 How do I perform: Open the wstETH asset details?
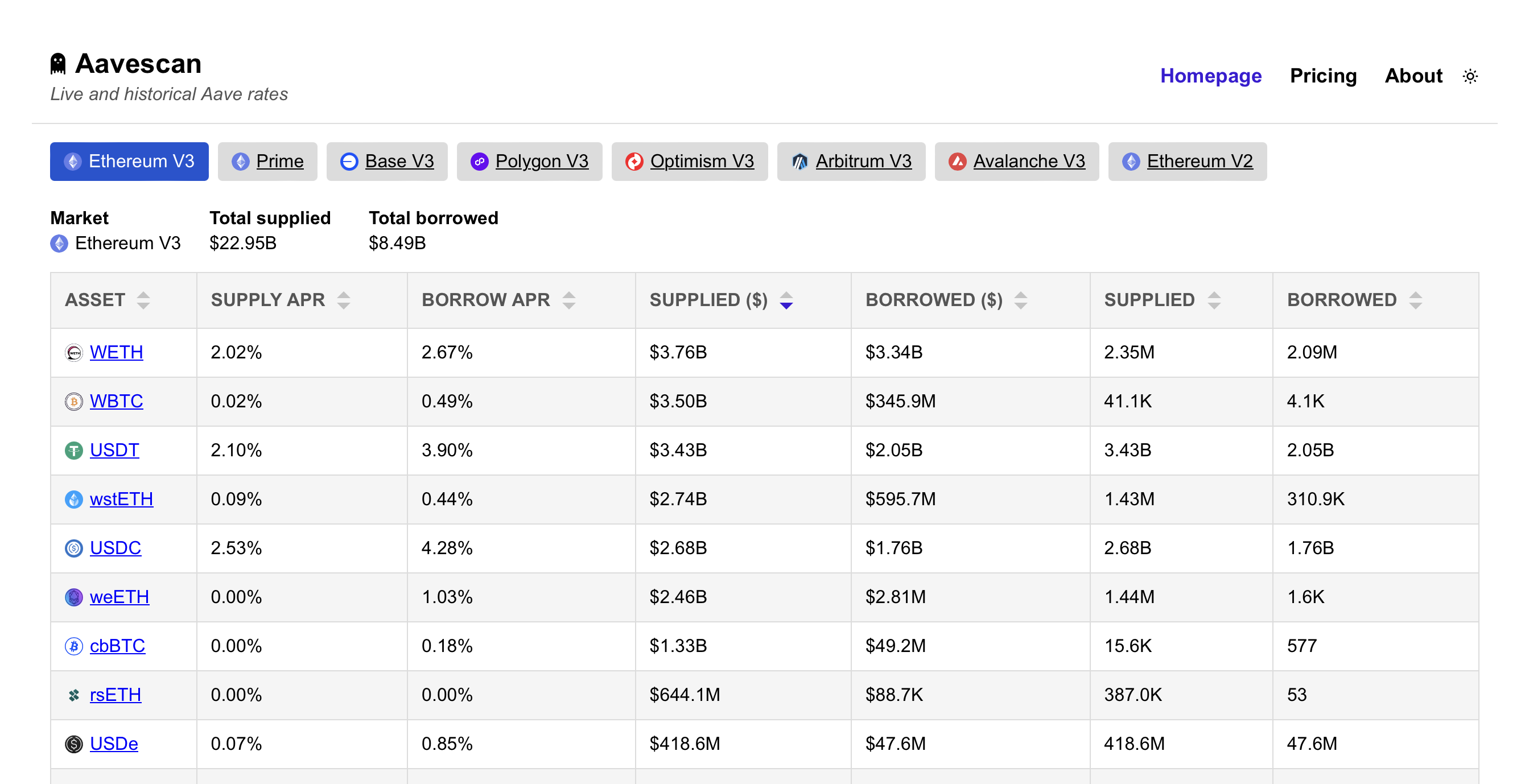[121, 499]
